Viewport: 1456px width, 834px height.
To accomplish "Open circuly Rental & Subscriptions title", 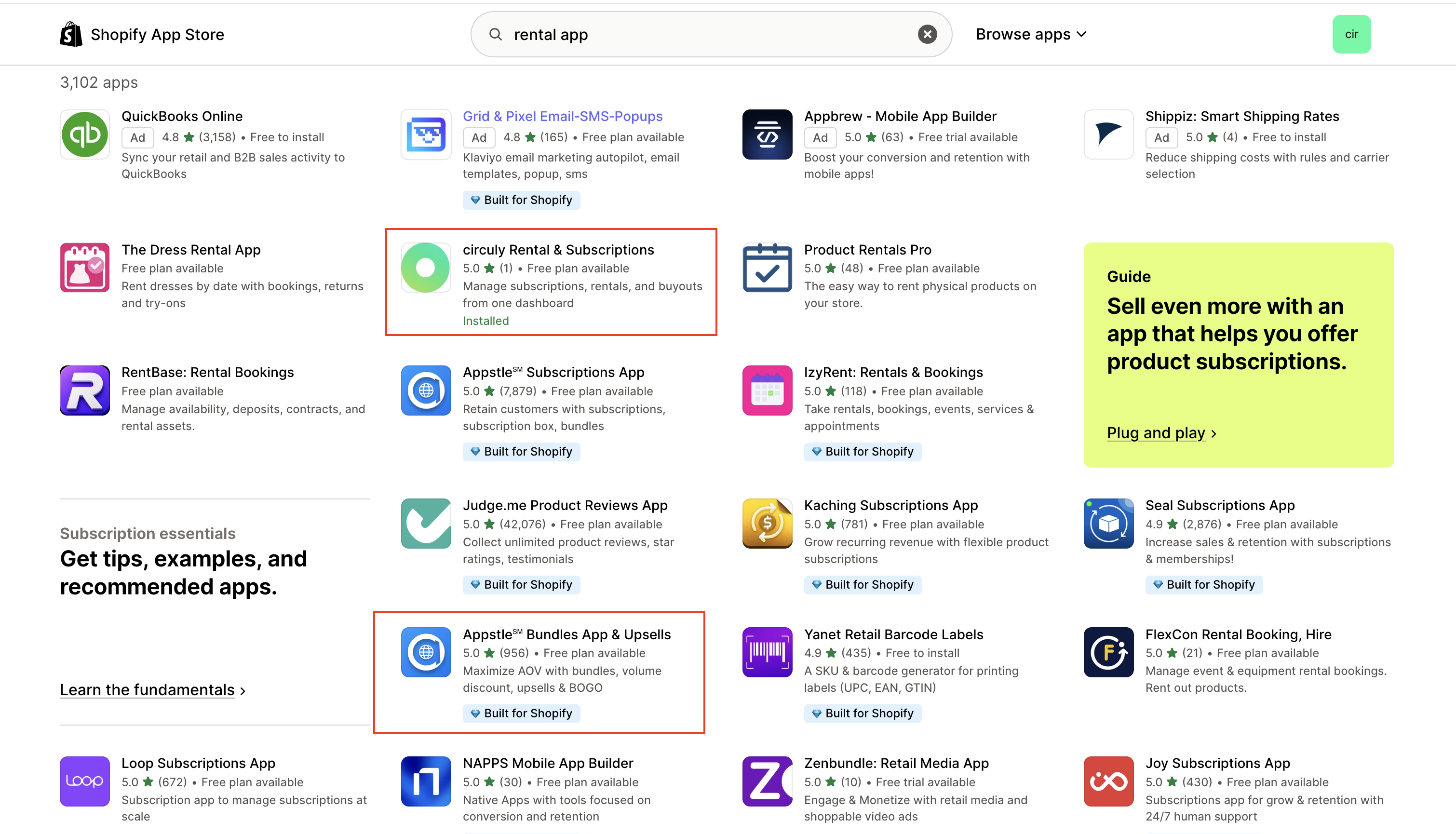I will click(558, 250).
